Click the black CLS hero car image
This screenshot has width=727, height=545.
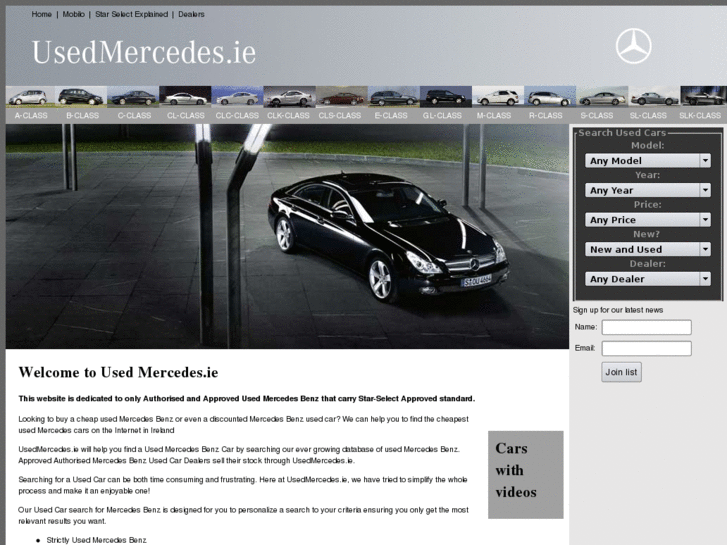(x=287, y=236)
